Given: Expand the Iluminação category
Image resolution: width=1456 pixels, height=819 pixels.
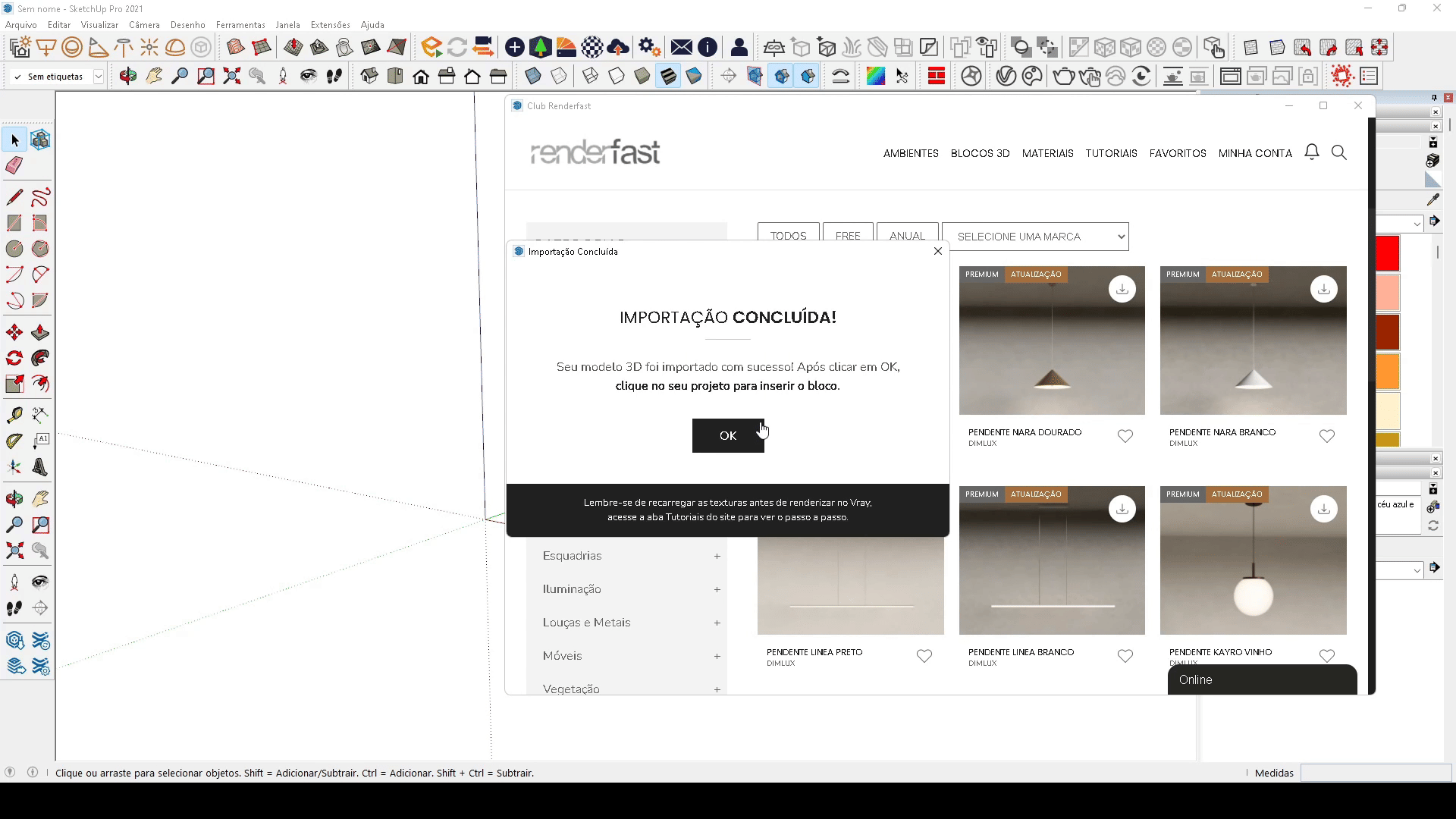Looking at the screenshot, I should 717,589.
